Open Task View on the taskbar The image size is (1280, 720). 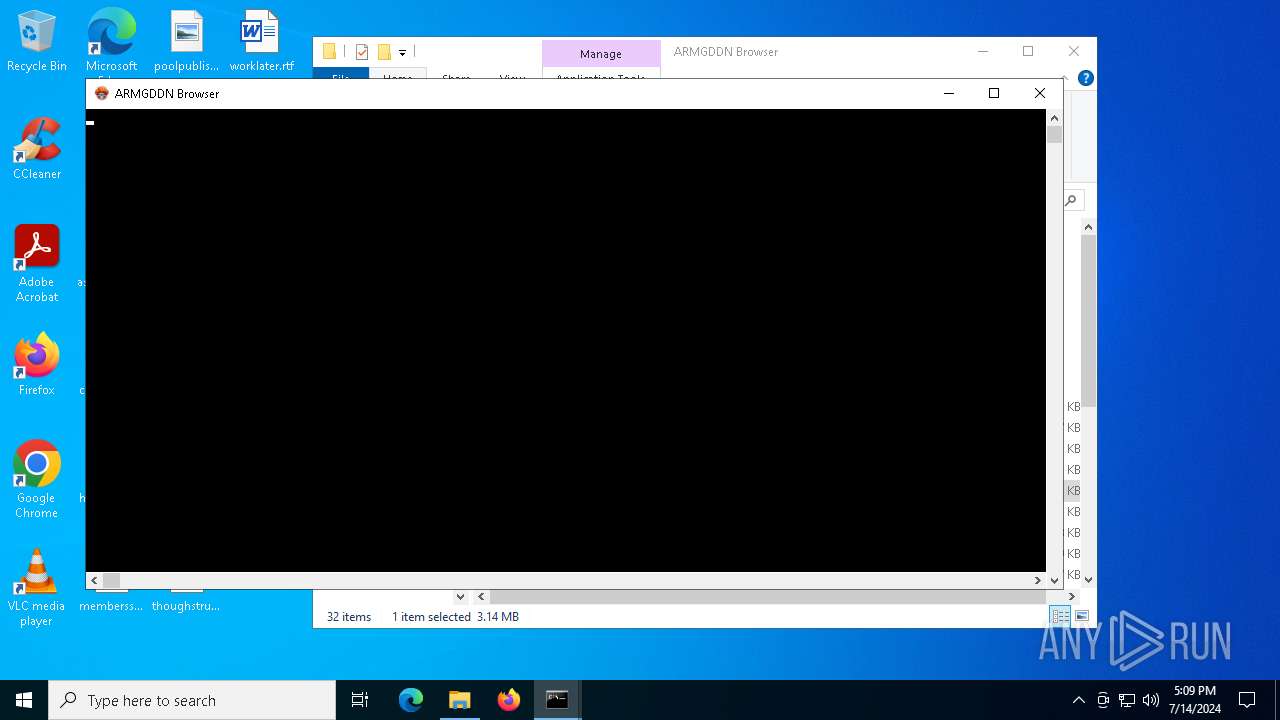point(360,700)
